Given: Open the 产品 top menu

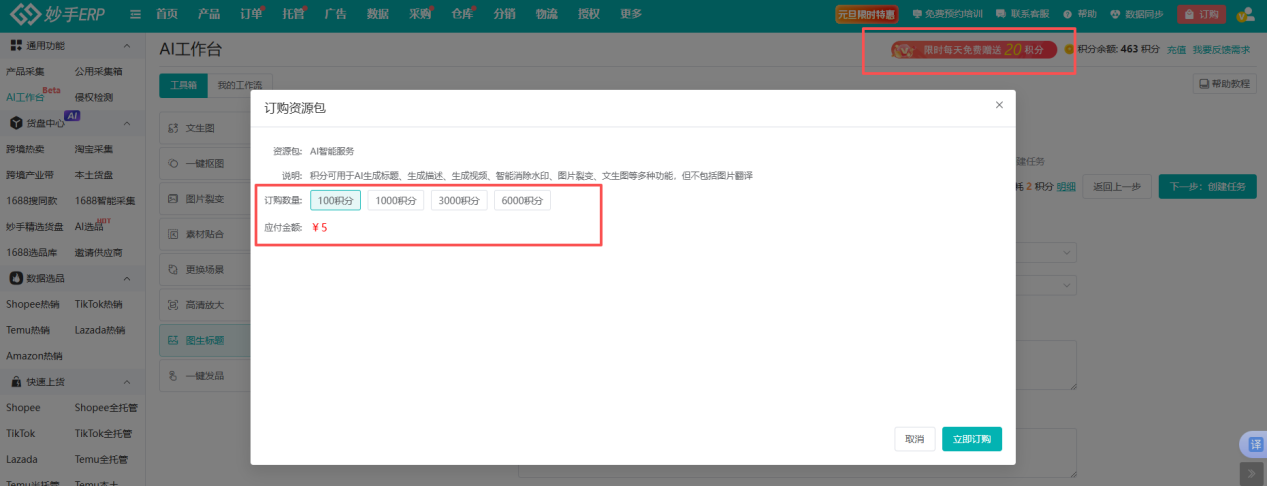Looking at the screenshot, I should pyautogui.click(x=209, y=14).
